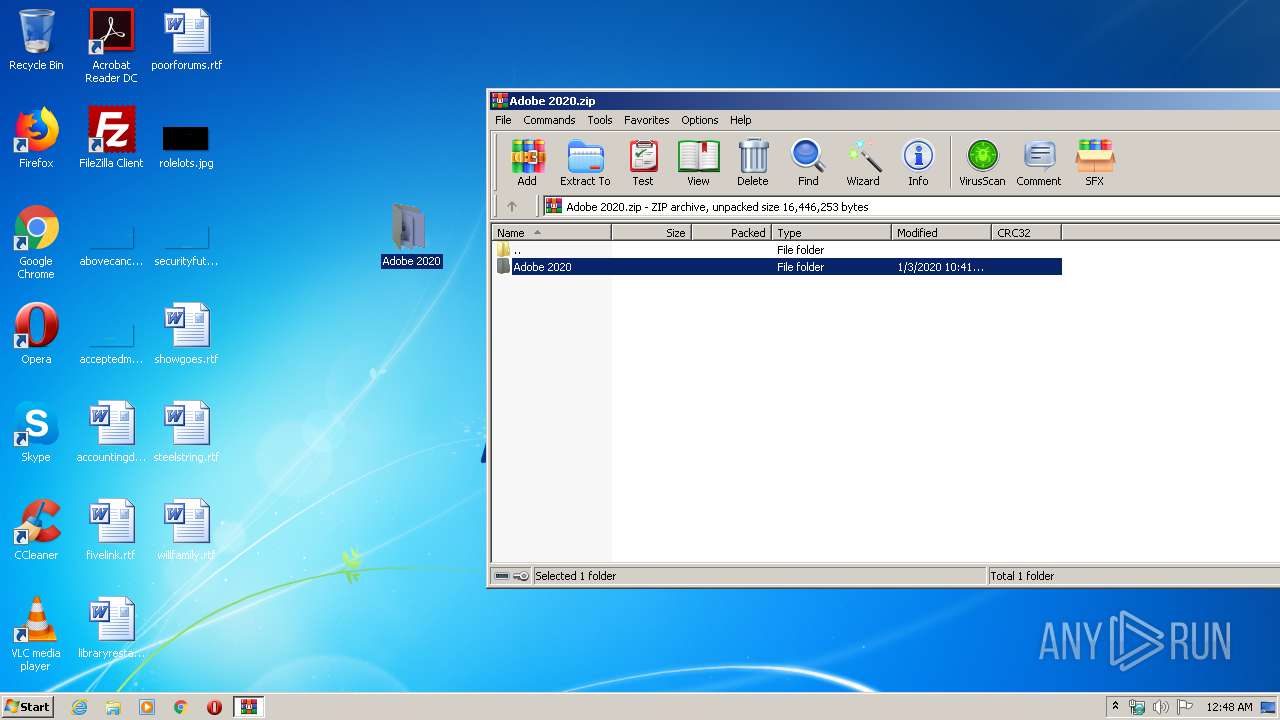Viewport: 1280px width, 720px height.
Task: Create SFX self-extracting archive
Action: 1095,163
